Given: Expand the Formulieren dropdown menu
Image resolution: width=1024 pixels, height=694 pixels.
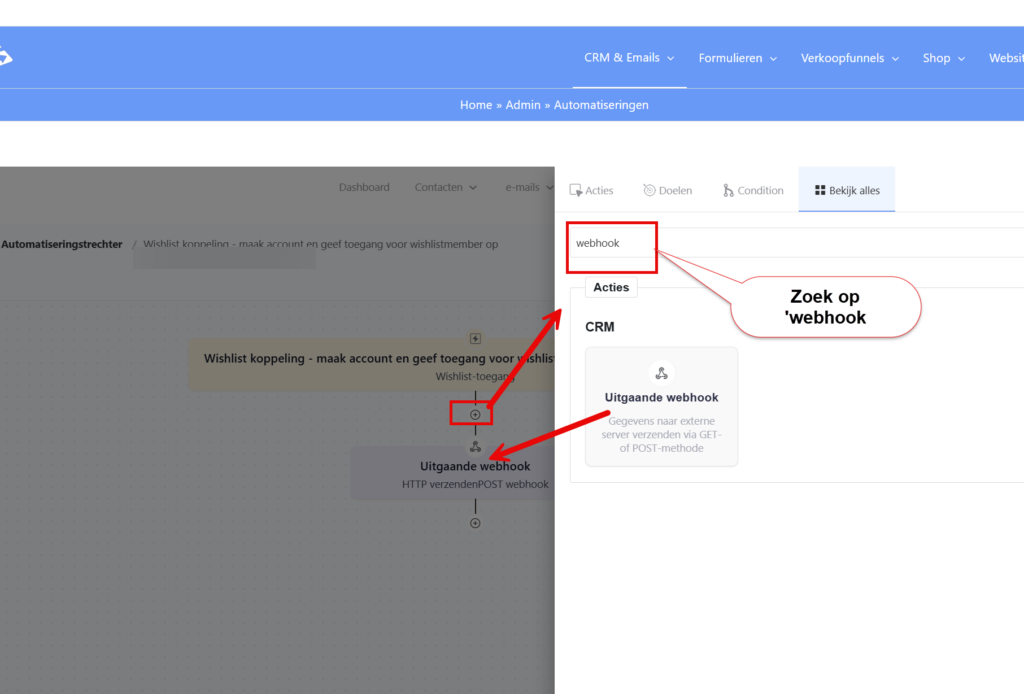Looking at the screenshot, I should (737, 58).
